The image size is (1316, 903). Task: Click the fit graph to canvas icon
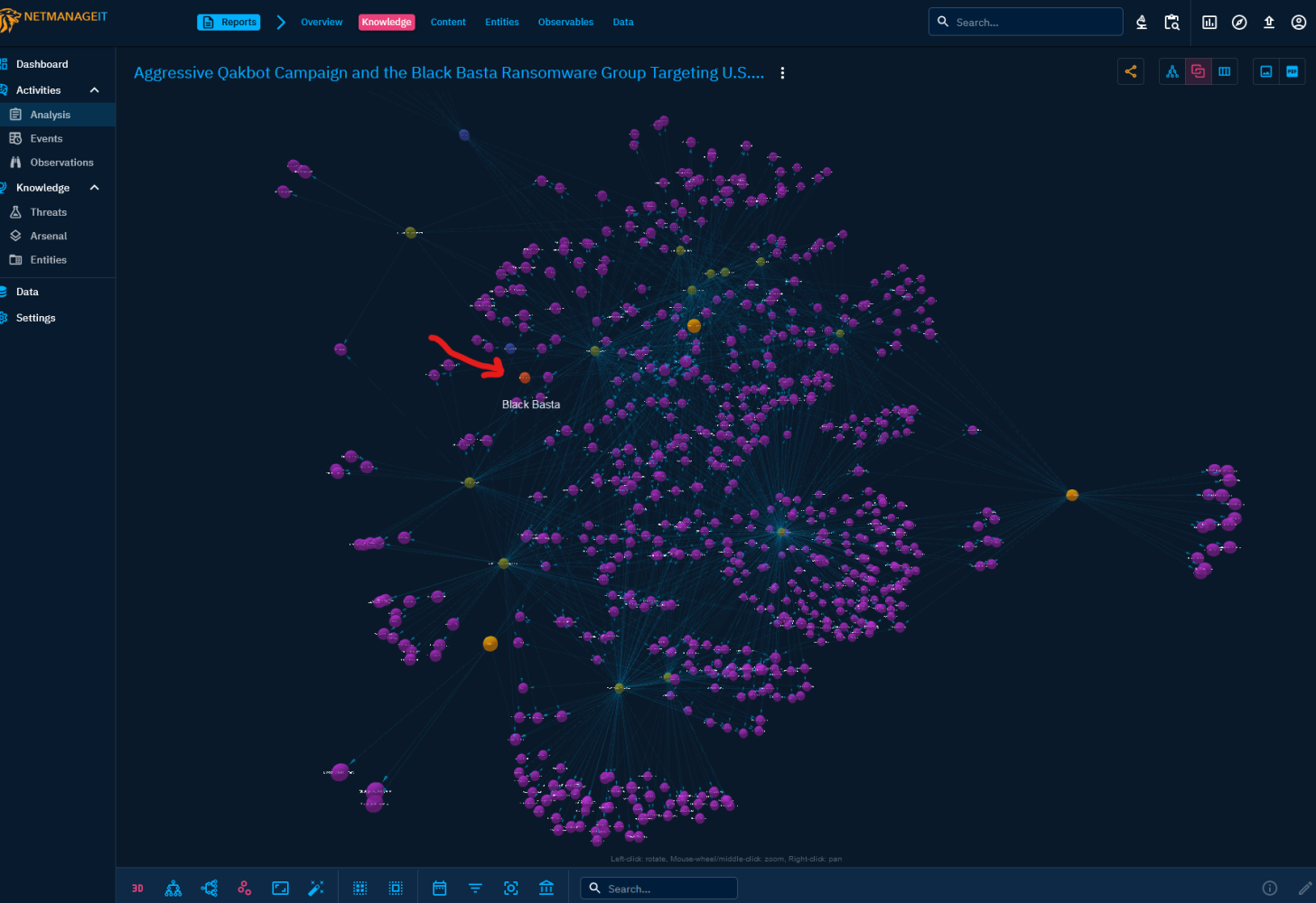280,889
